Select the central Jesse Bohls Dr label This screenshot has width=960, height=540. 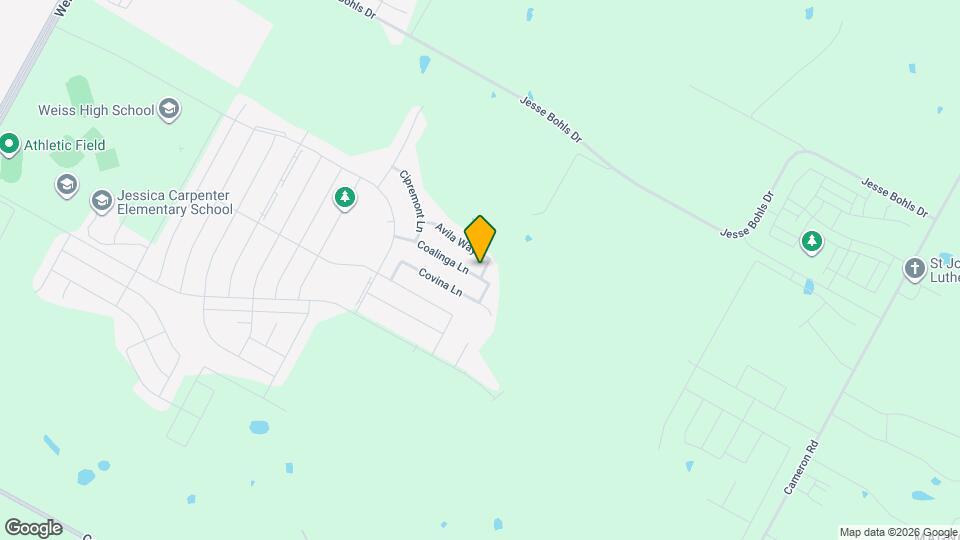pyautogui.click(x=551, y=119)
